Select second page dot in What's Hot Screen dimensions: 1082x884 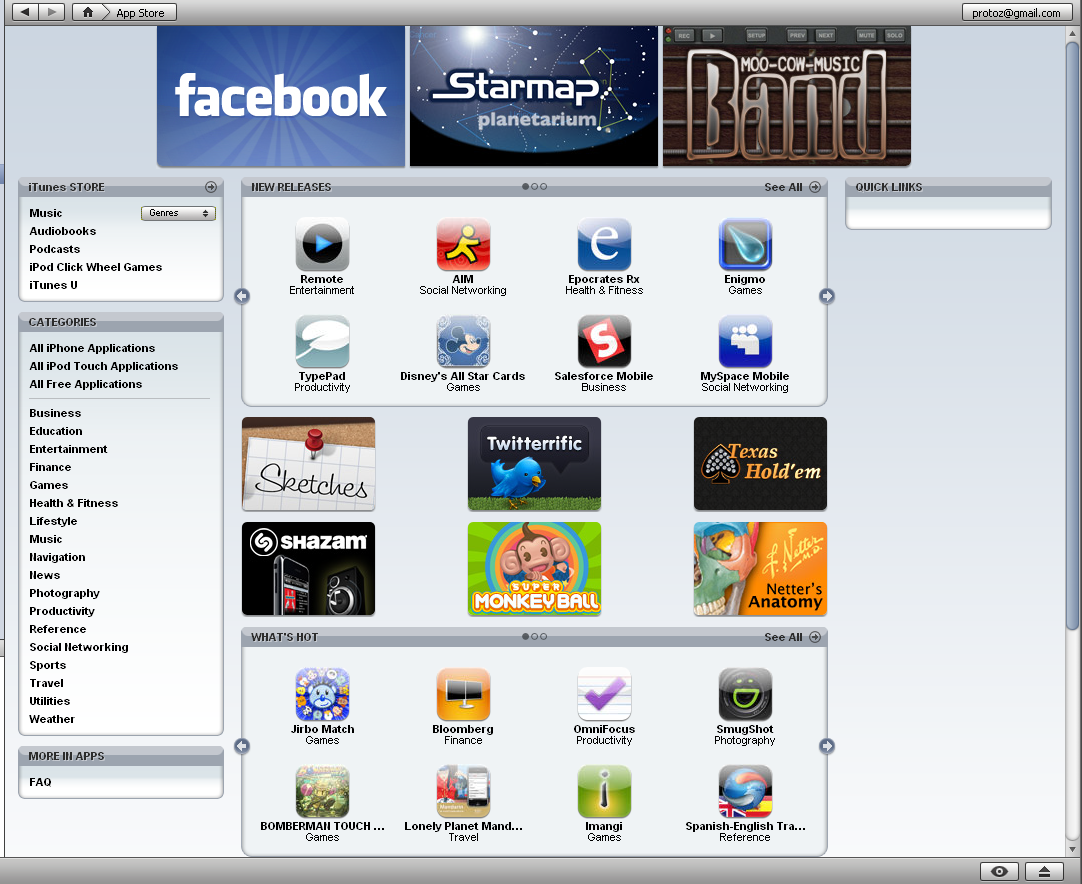pyautogui.click(x=534, y=636)
